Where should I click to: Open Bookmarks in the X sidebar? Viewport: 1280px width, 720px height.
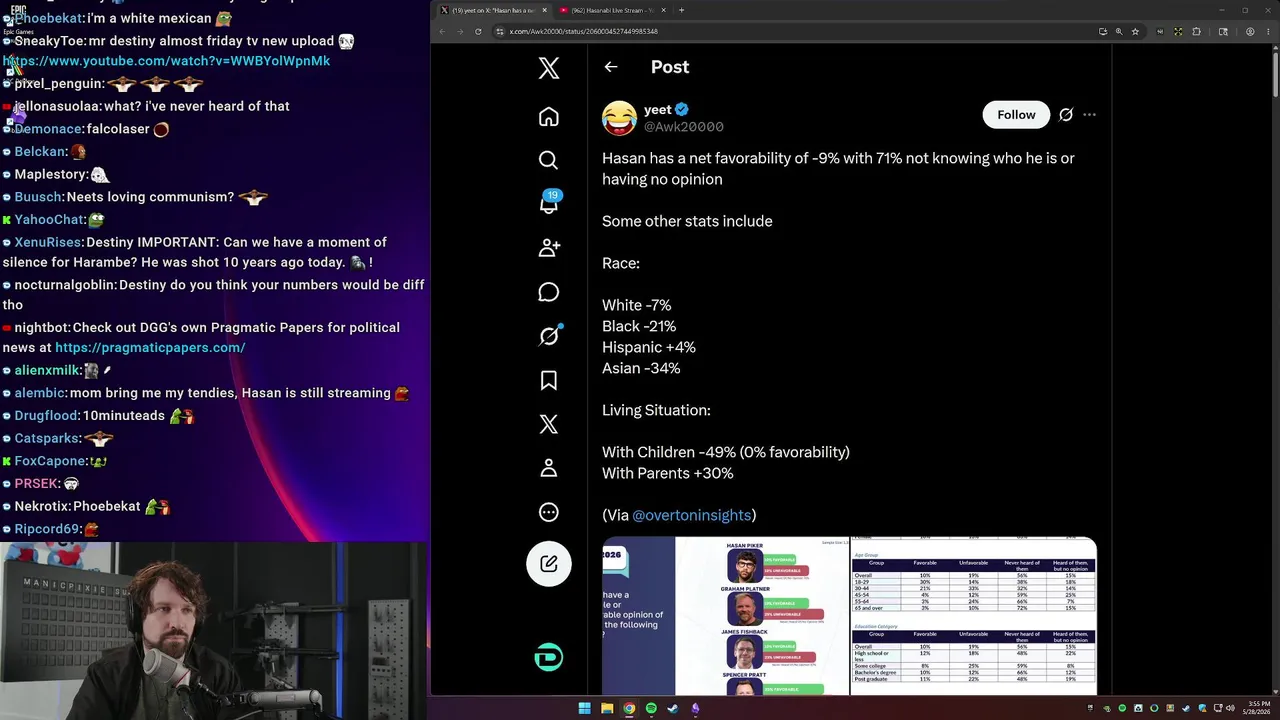549,380
